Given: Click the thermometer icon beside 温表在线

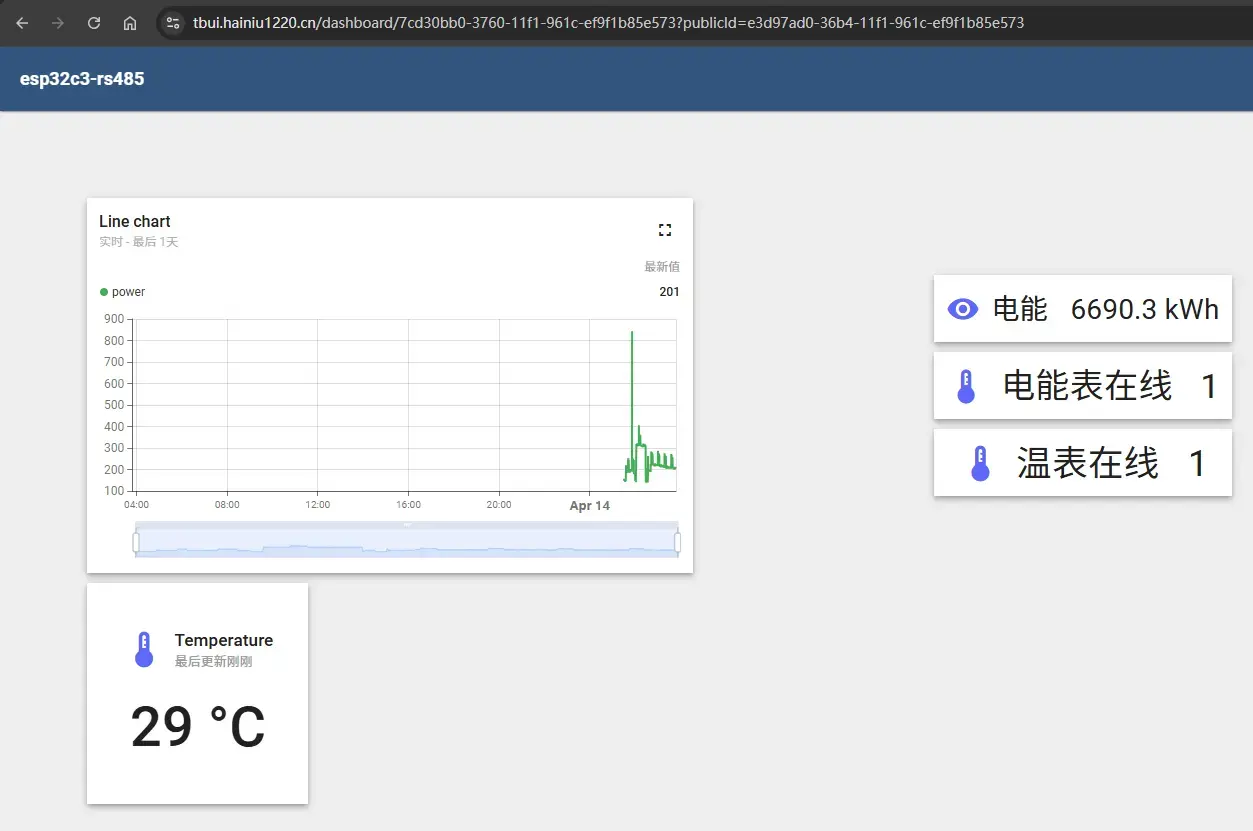Looking at the screenshot, I should coord(980,464).
